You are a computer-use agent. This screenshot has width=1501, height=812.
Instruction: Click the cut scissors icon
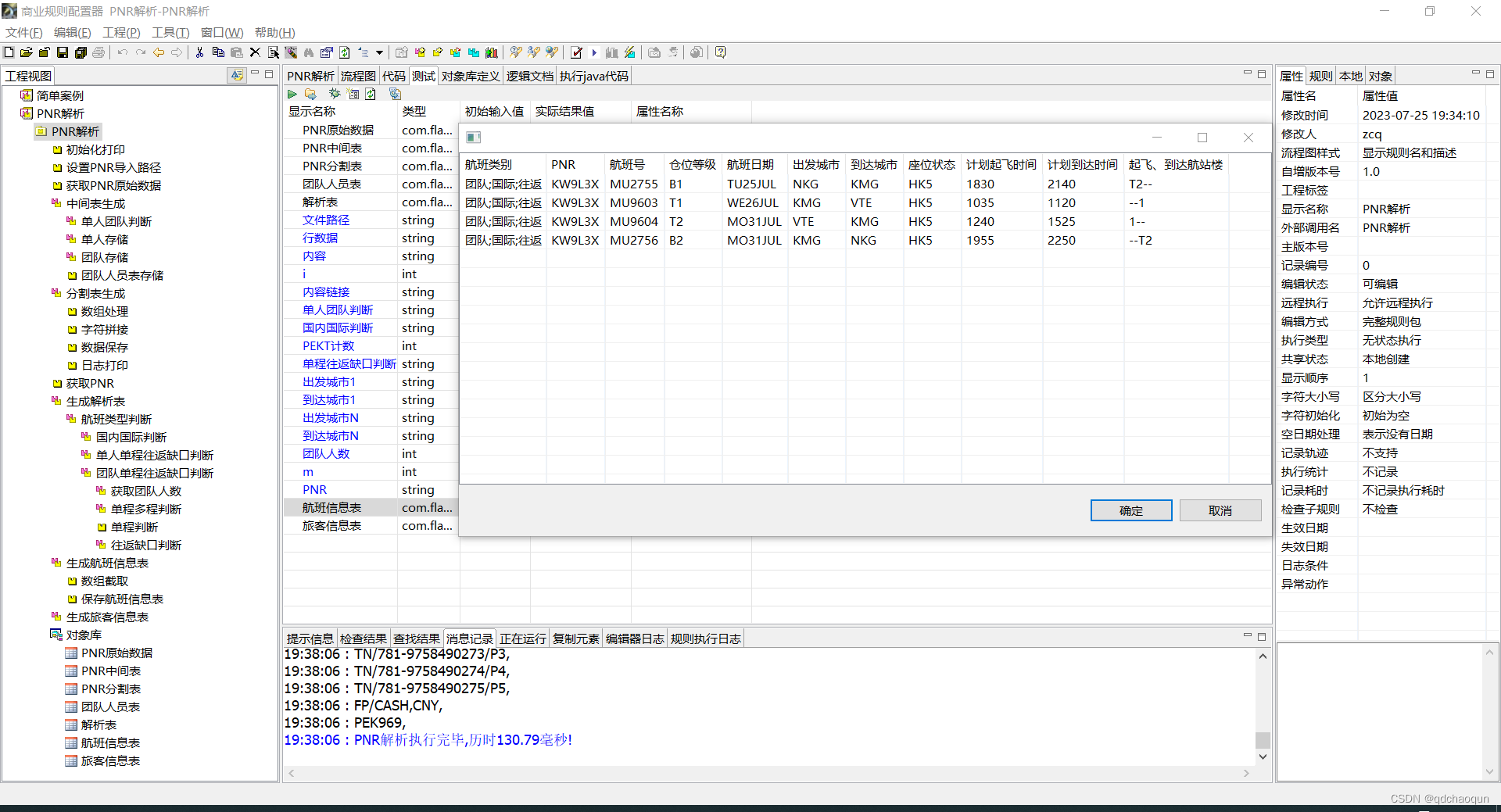200,52
